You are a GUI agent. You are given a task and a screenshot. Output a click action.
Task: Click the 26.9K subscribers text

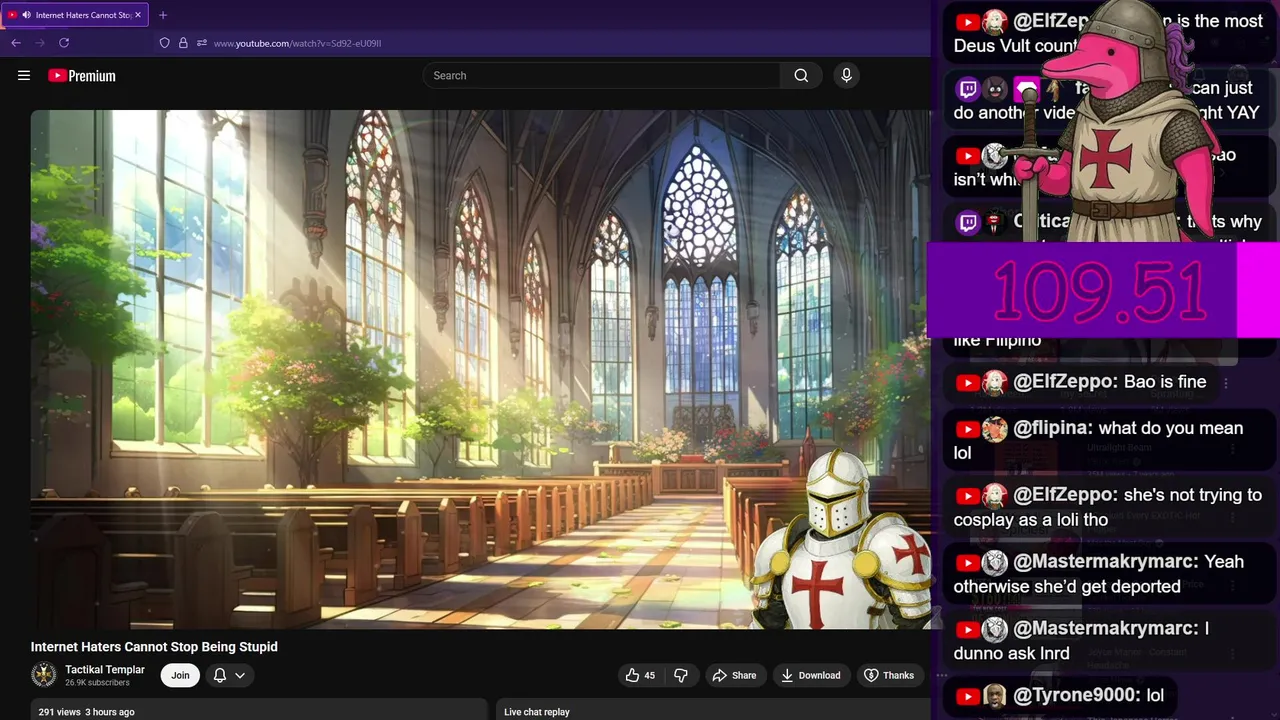tap(97, 683)
